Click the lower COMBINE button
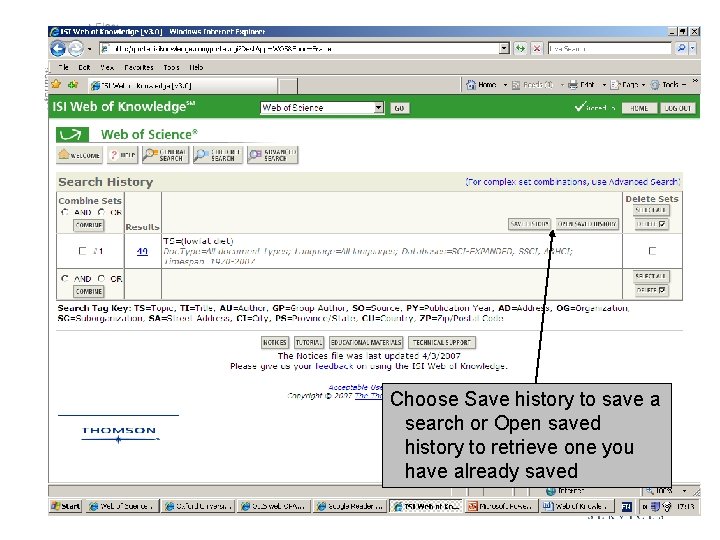The width and height of the screenshot is (720, 540). pyautogui.click(x=89, y=291)
